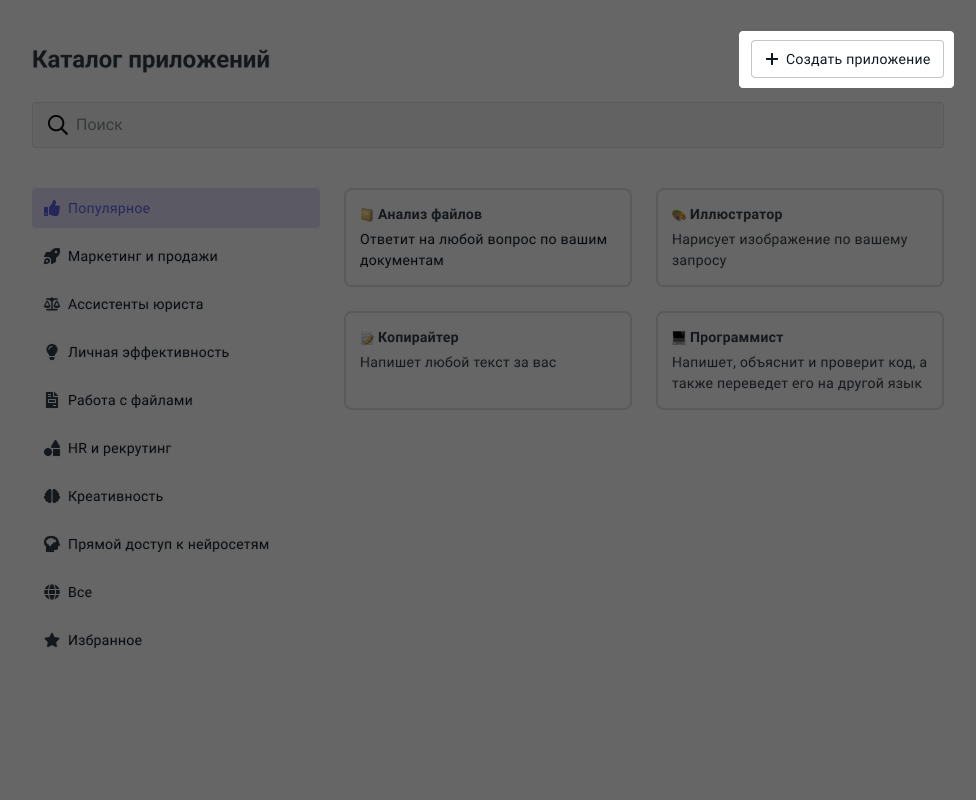Open the Иллюстратор app card
976x800 pixels.
800,238
